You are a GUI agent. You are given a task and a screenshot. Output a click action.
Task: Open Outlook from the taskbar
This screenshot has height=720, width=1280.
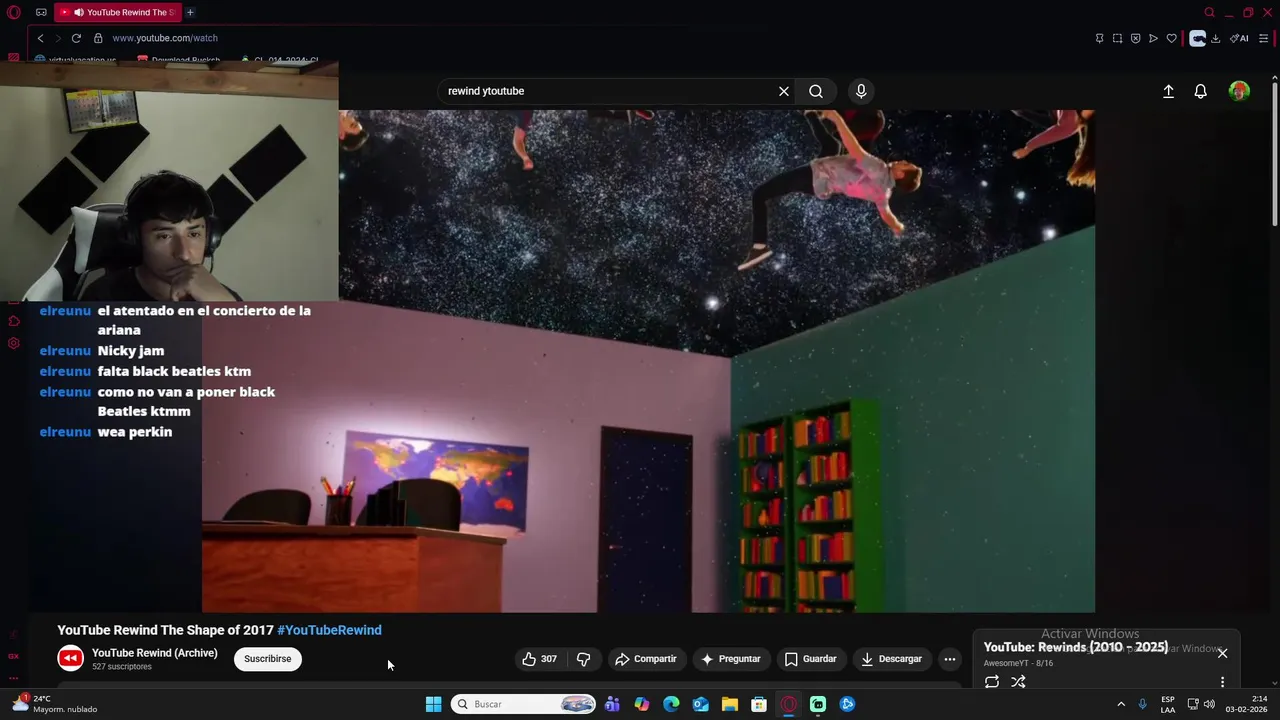click(x=701, y=704)
